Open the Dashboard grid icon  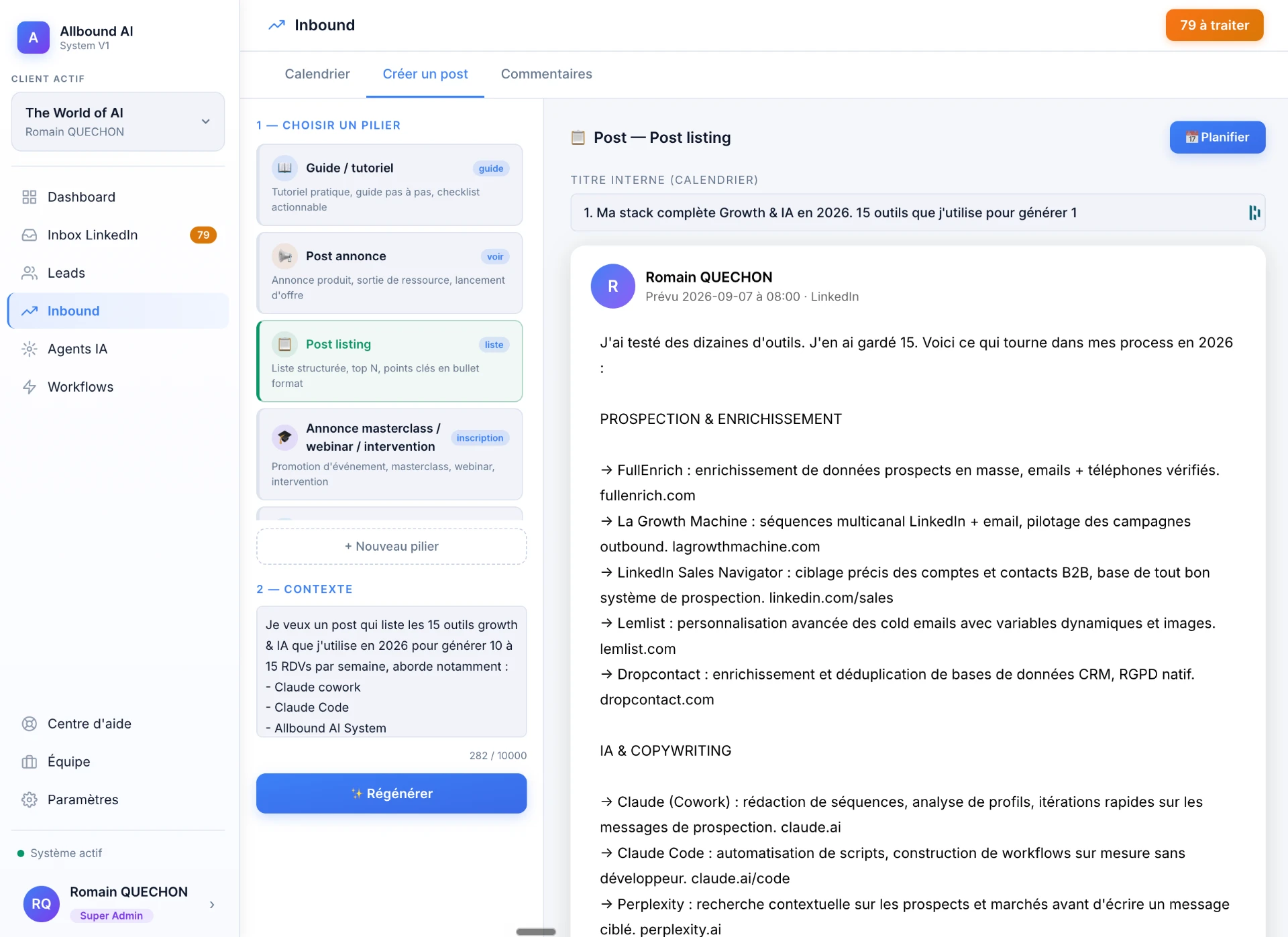(x=30, y=197)
